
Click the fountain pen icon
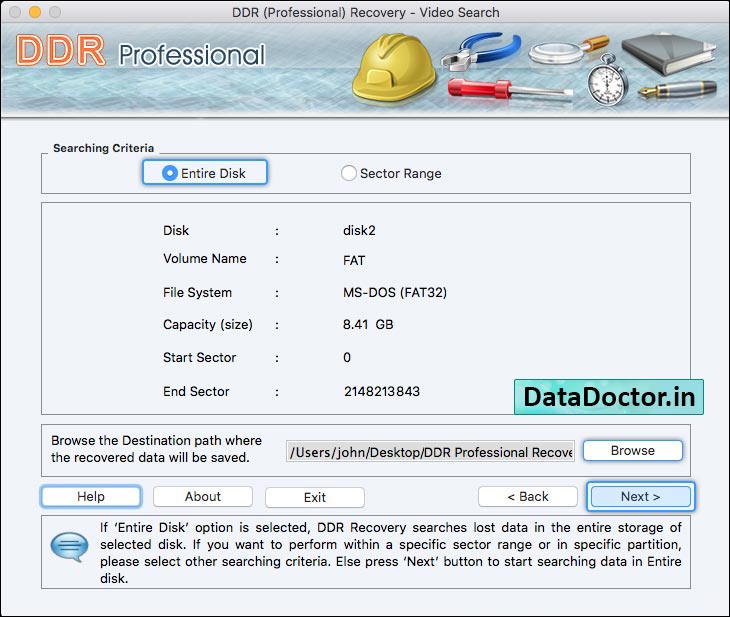tap(677, 89)
